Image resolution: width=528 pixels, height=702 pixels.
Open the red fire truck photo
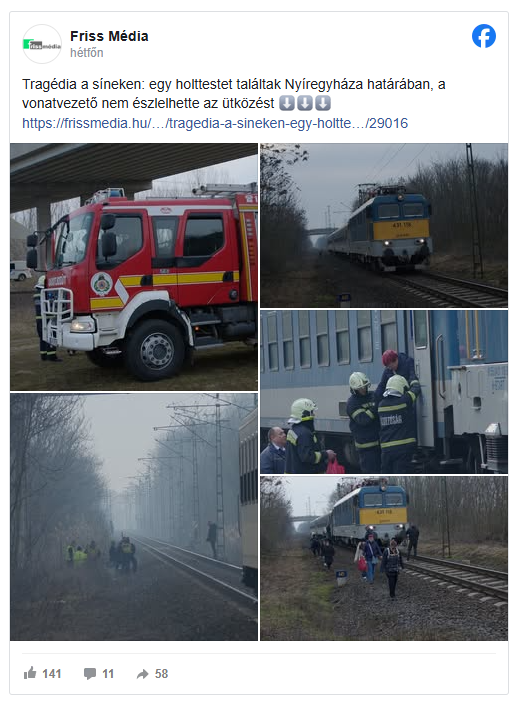coord(134,267)
